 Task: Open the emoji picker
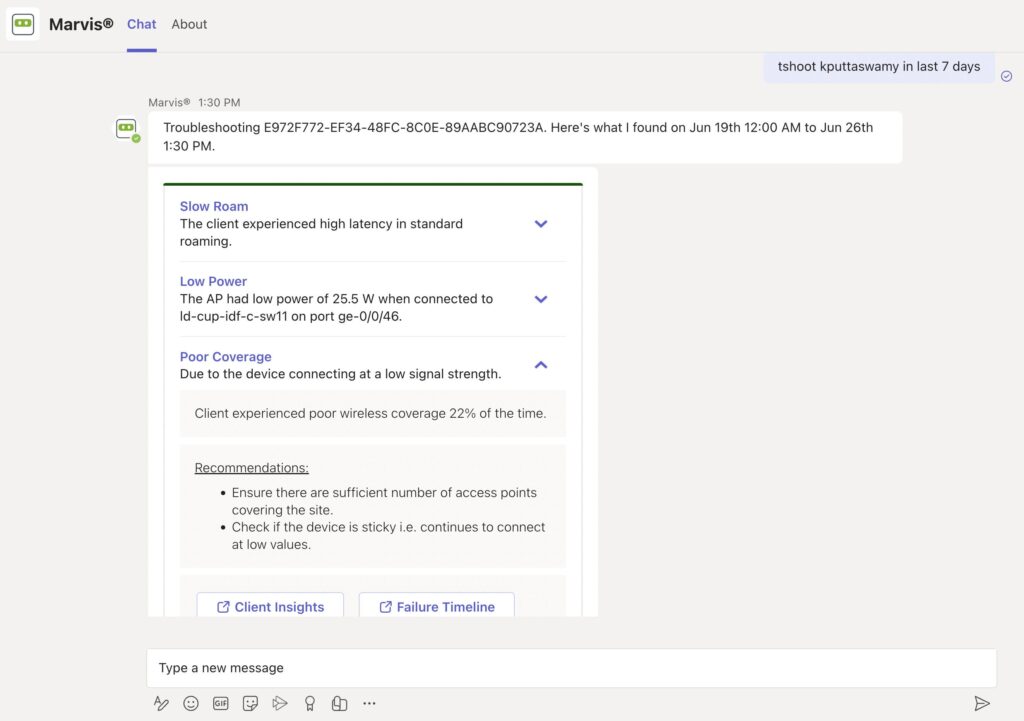pos(191,703)
